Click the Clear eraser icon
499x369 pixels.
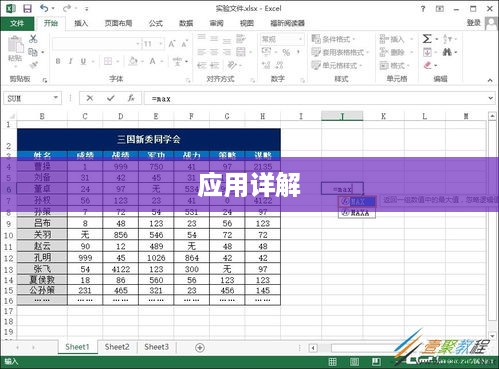[428, 65]
